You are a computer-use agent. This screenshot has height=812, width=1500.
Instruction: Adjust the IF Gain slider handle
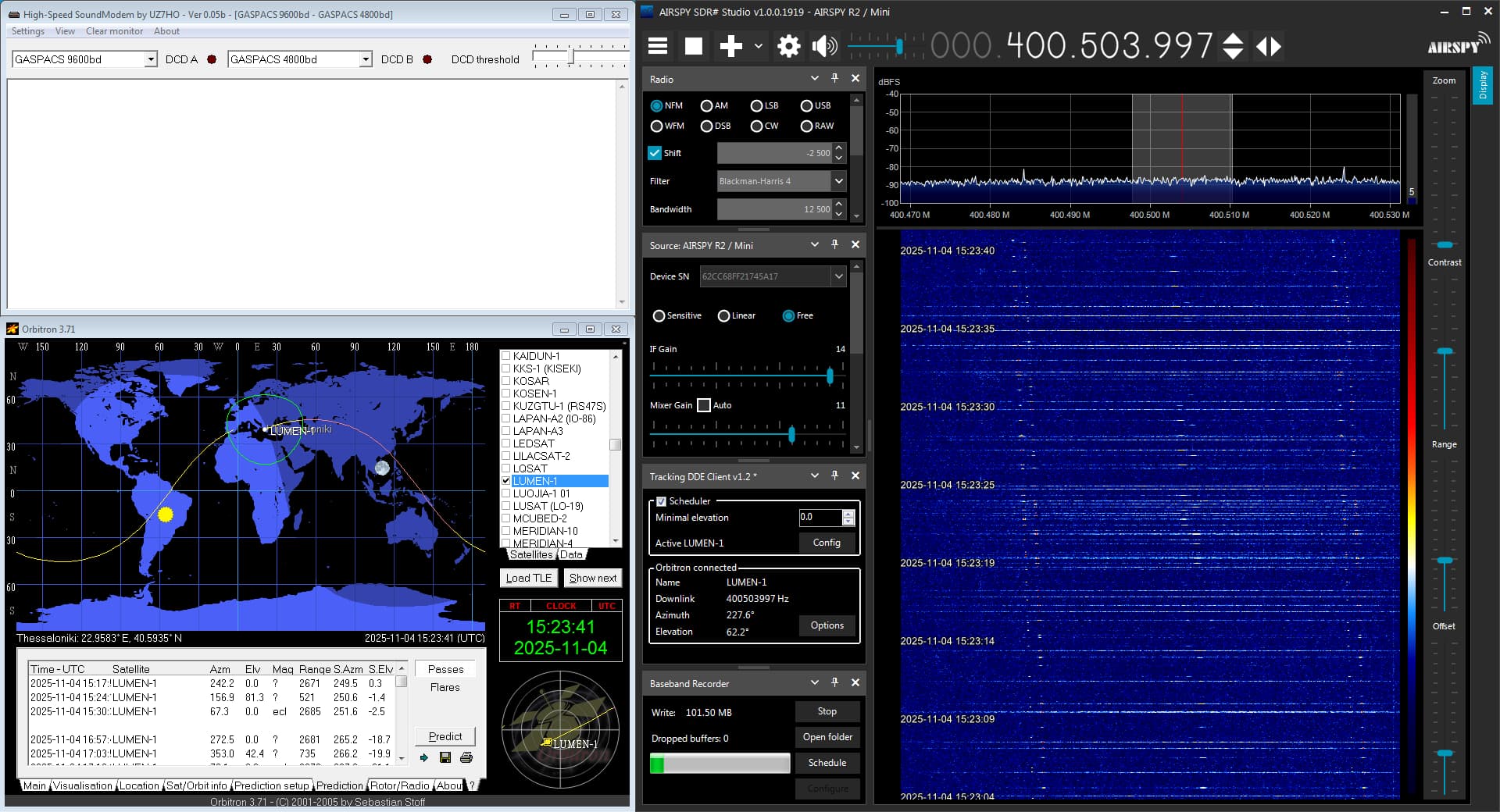830,376
